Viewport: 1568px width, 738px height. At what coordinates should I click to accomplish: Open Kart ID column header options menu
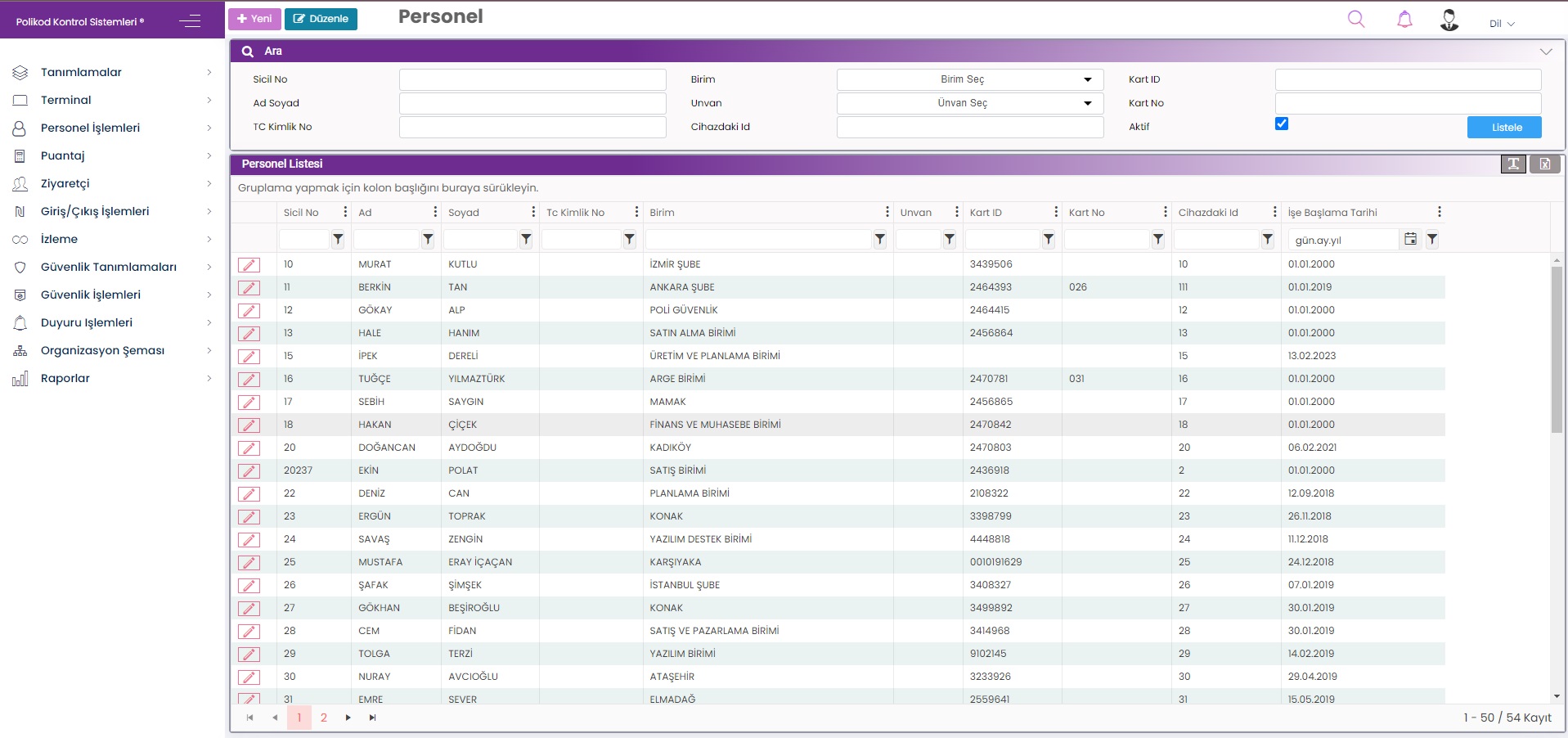1056,212
